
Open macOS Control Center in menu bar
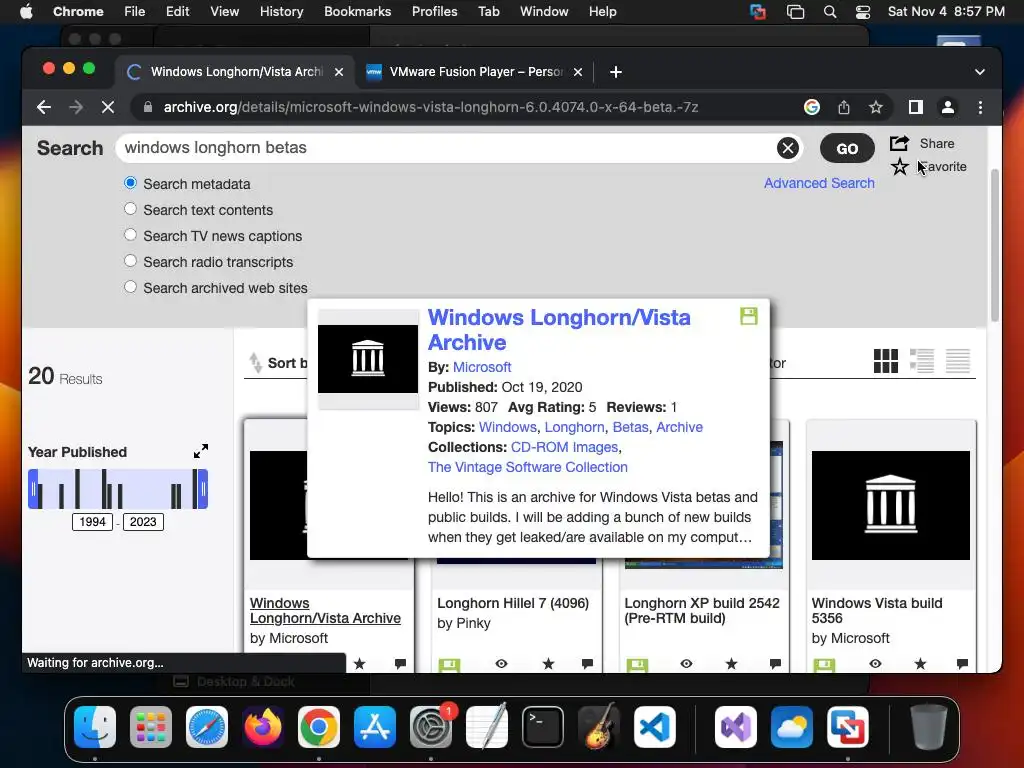click(863, 12)
